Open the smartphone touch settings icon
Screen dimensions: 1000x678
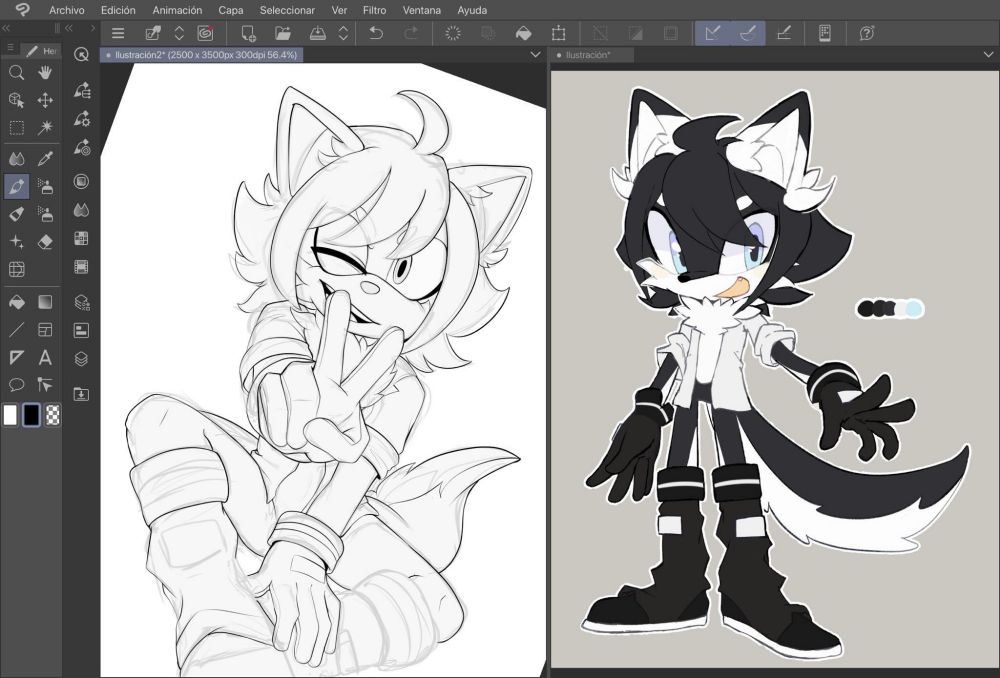click(x=825, y=33)
